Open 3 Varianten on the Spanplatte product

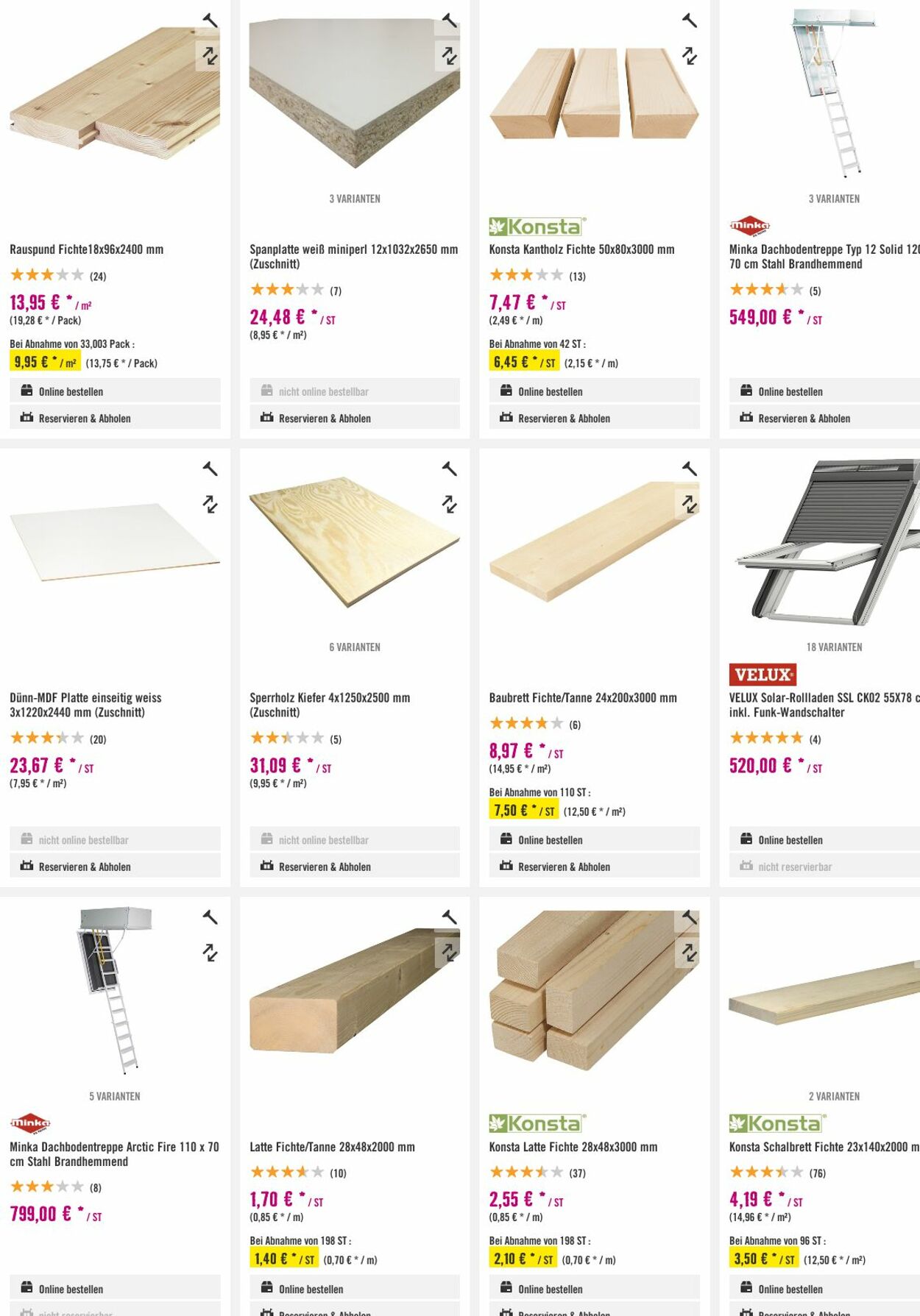tap(355, 198)
